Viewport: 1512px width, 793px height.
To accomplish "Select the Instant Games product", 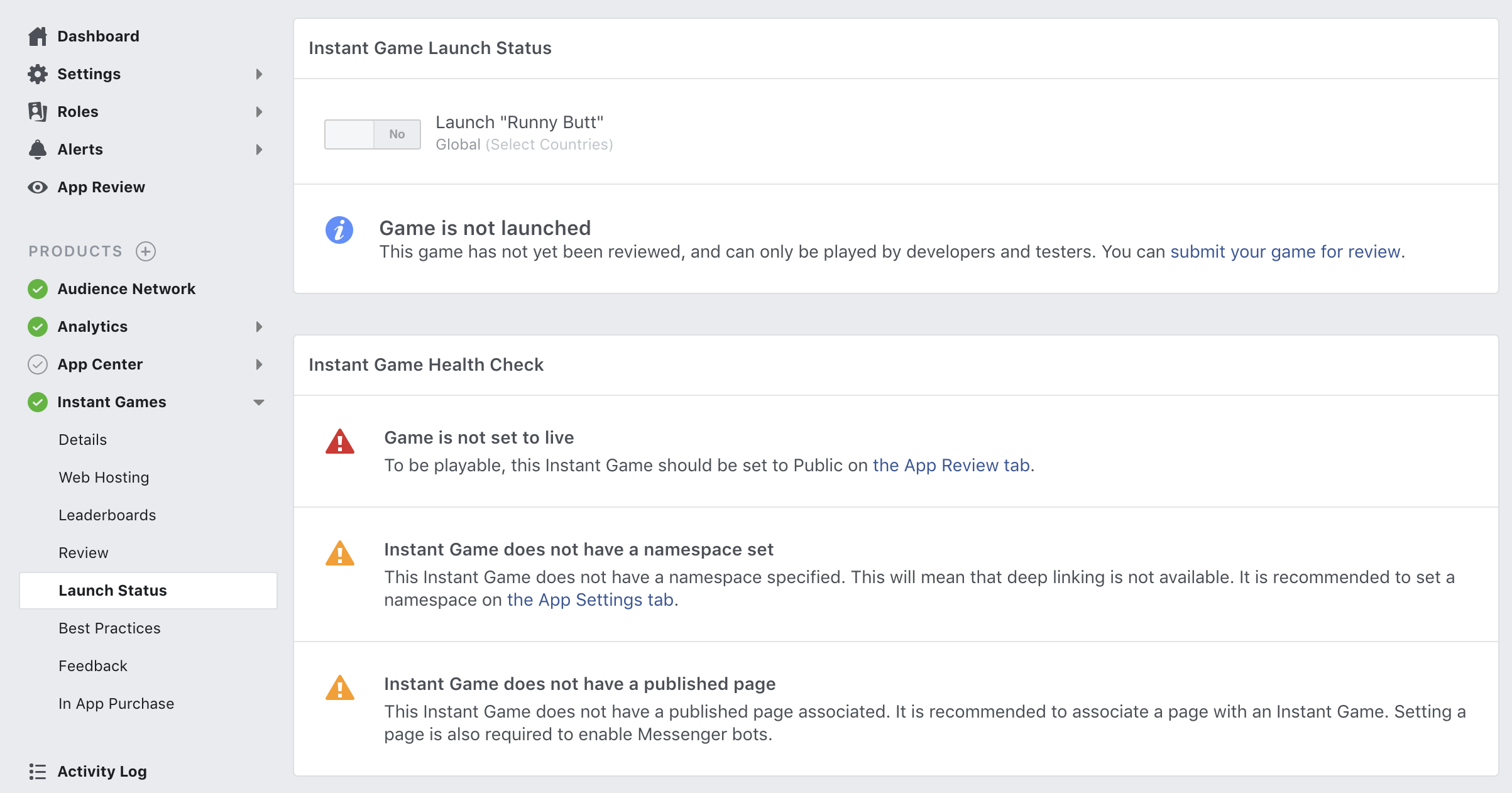I will click(112, 402).
